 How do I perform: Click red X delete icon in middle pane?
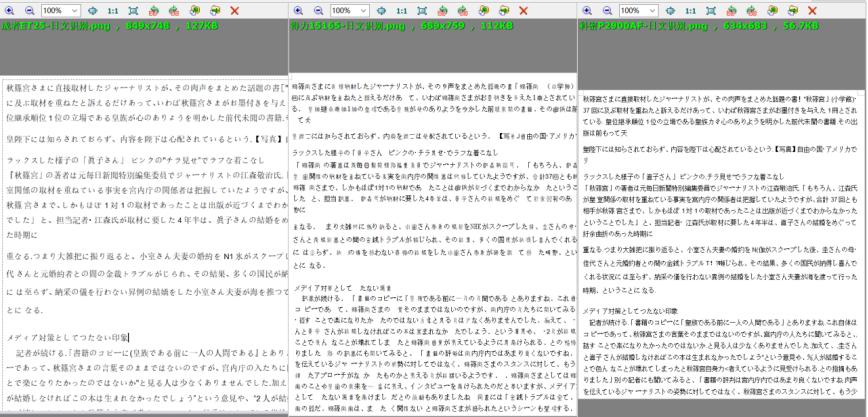pyautogui.click(x=524, y=11)
